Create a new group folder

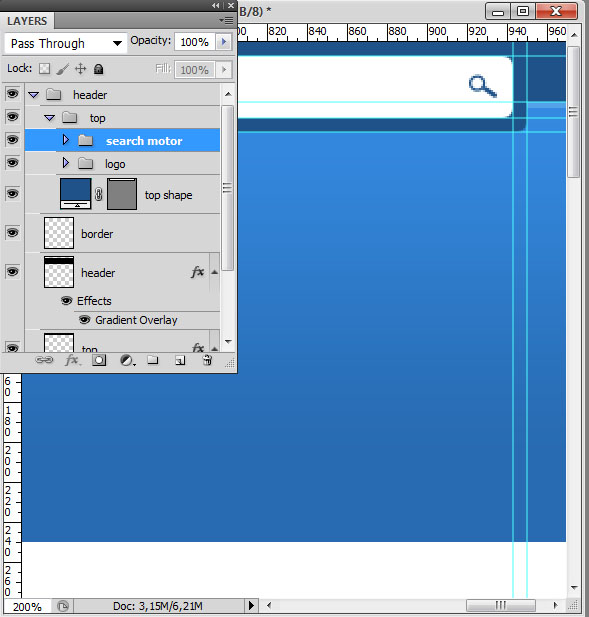point(153,360)
